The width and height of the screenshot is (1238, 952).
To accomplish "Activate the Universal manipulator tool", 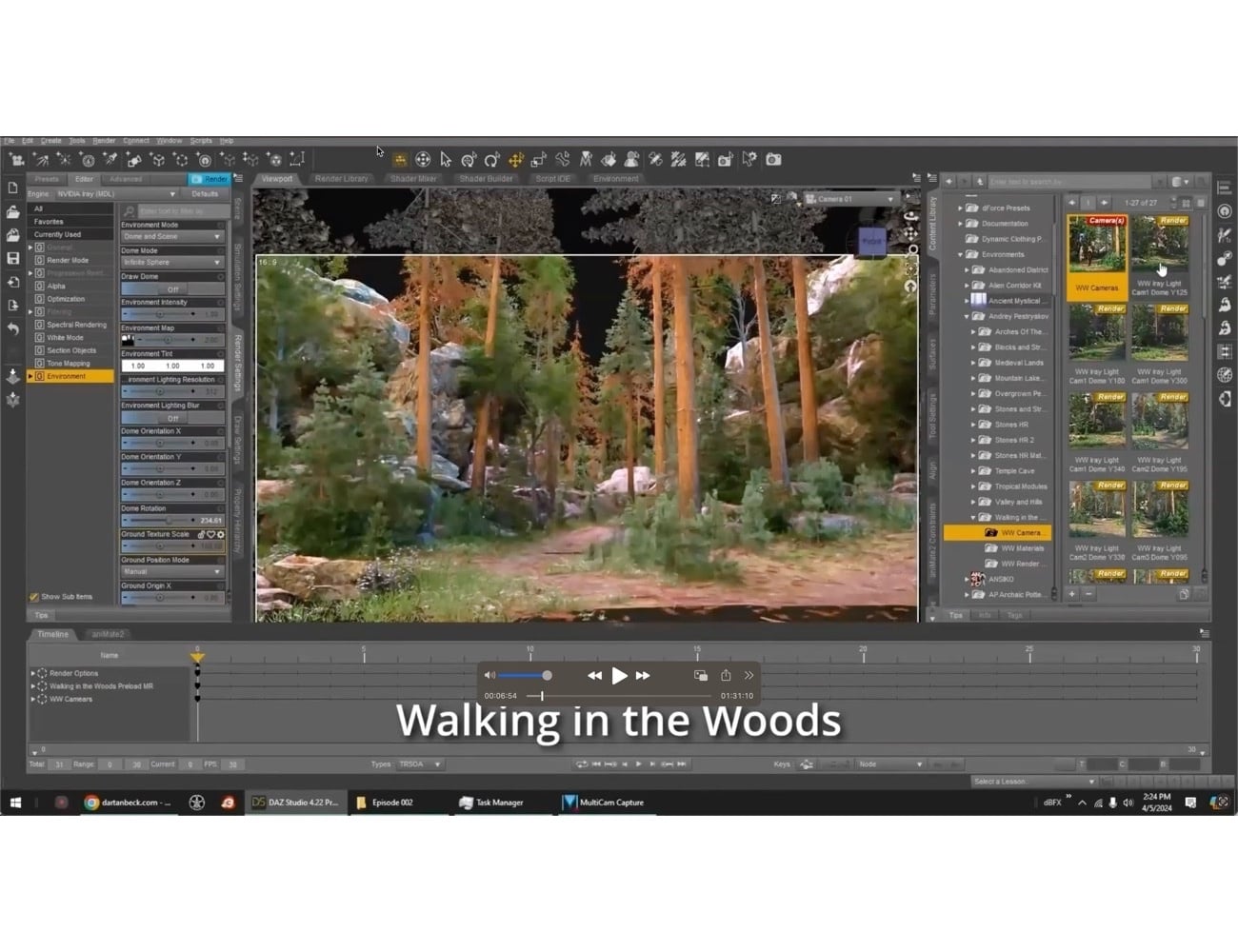I will point(422,159).
